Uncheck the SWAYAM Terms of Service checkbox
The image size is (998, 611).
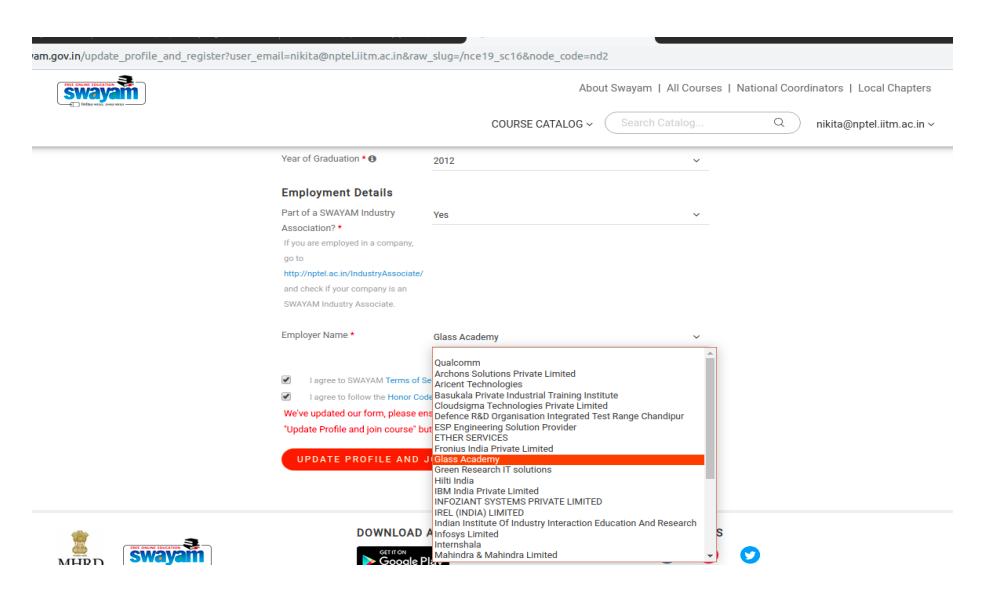click(x=286, y=380)
